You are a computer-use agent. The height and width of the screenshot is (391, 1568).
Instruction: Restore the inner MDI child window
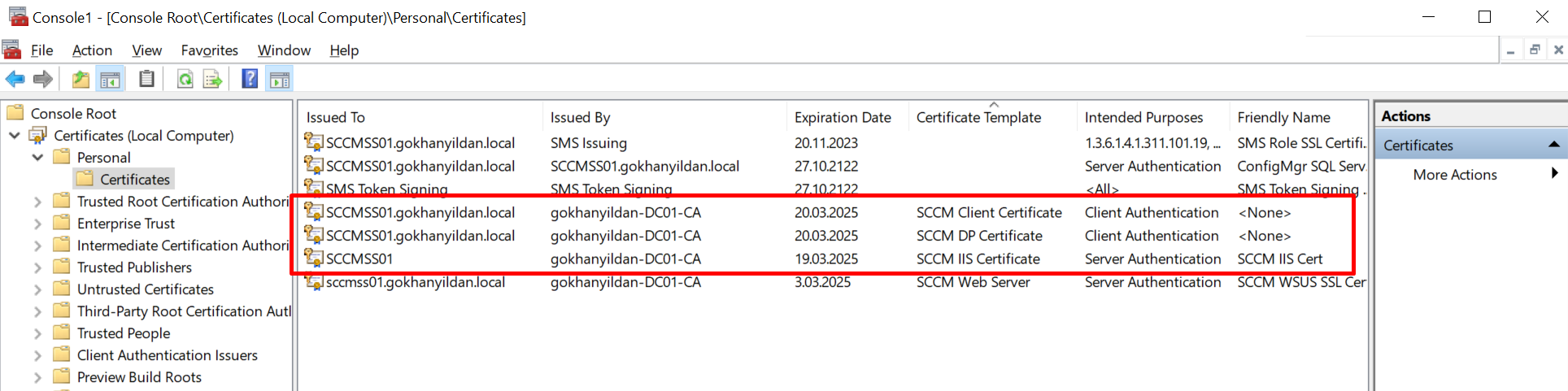point(1535,50)
